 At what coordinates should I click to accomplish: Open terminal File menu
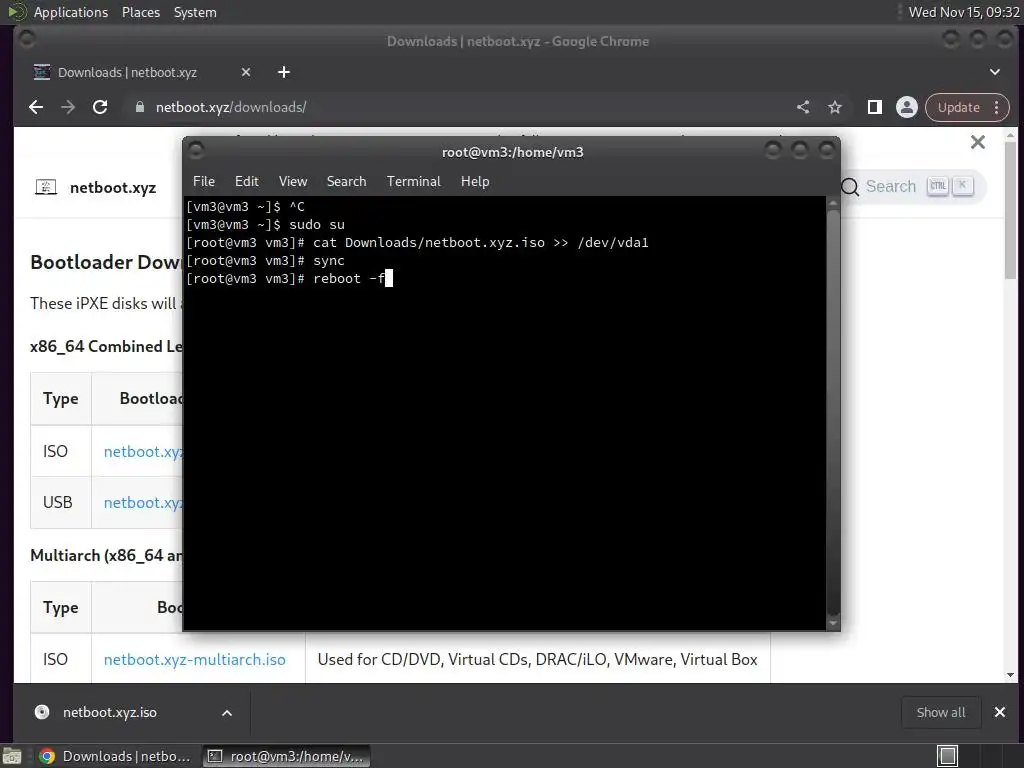pos(204,182)
